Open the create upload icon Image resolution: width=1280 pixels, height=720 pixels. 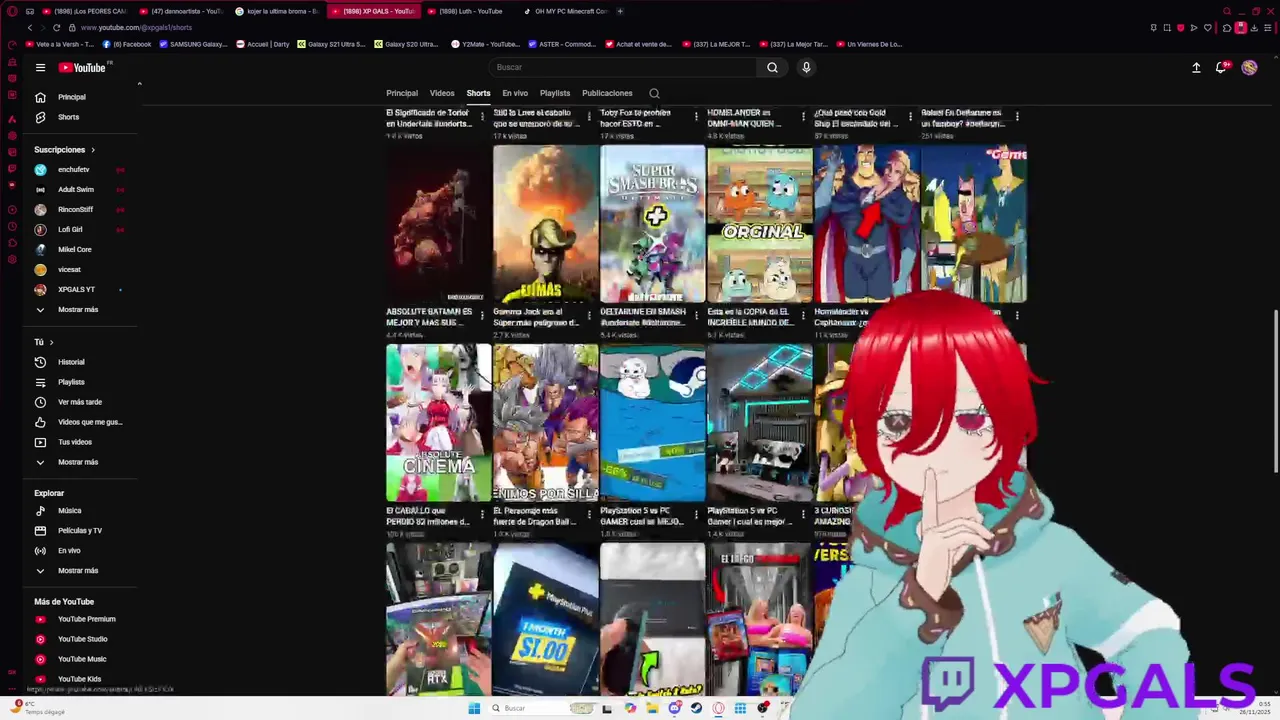[x=1196, y=67]
